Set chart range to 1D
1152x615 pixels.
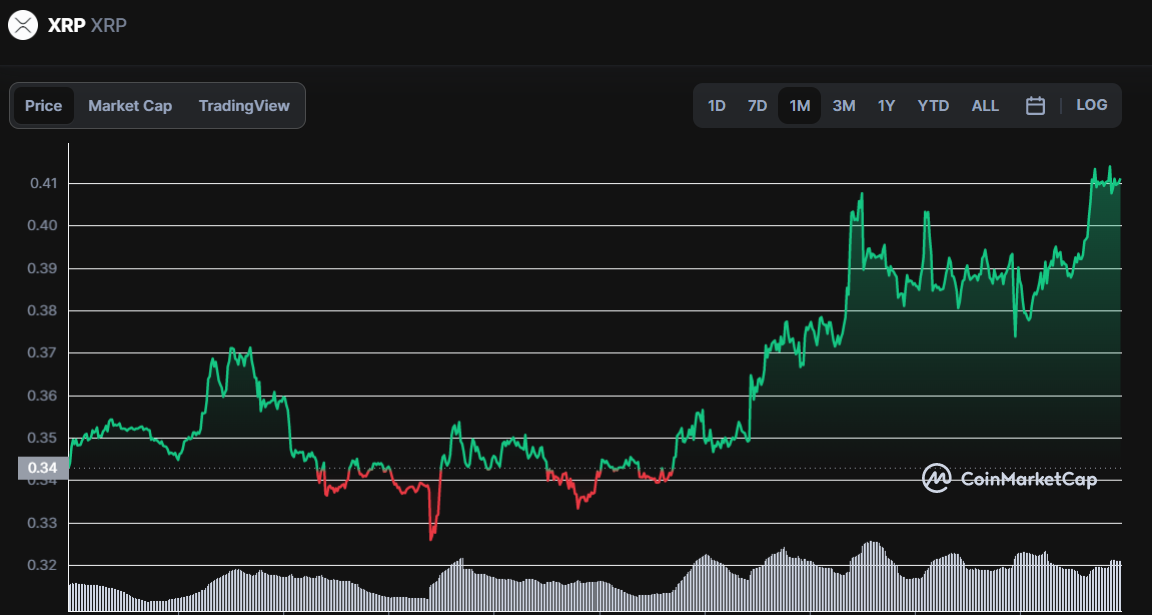tap(716, 106)
